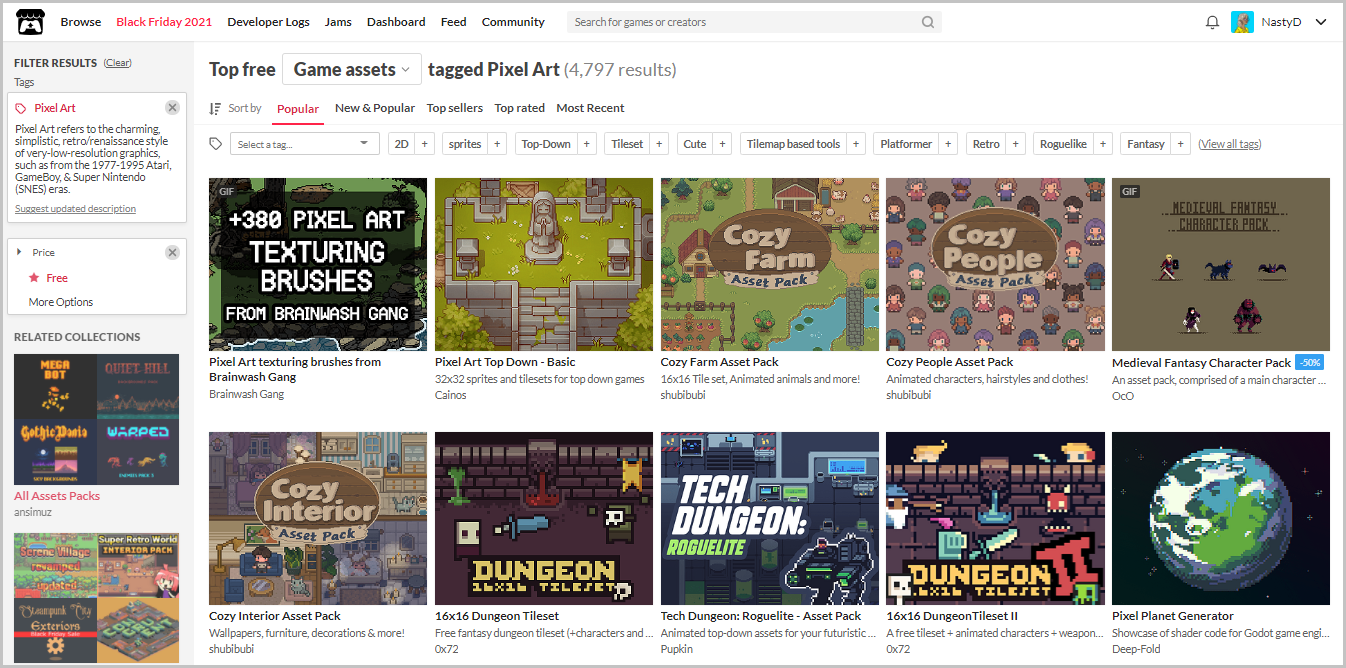The width and height of the screenshot is (1346, 668).
Task: Click the Pixel Art tag label icon
Action: tap(21, 108)
